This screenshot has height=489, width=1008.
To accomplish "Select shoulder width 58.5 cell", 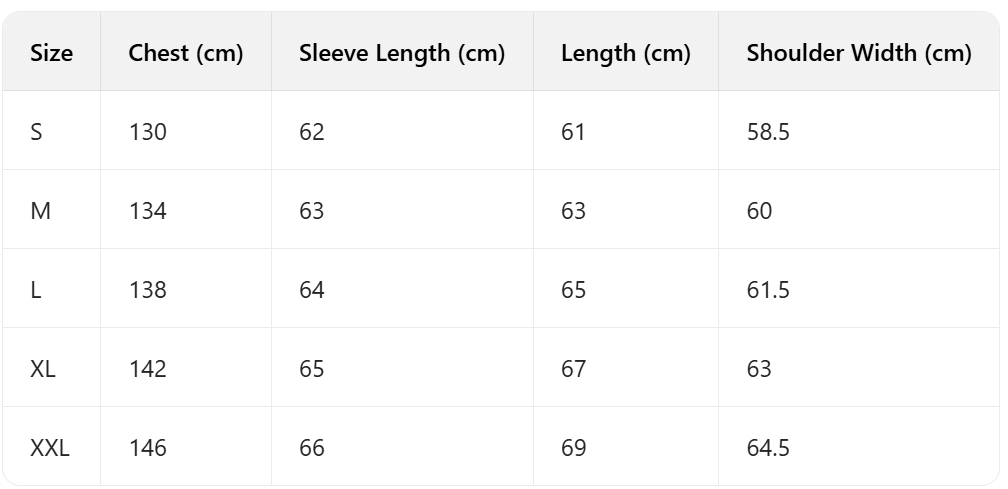I will coord(768,132).
